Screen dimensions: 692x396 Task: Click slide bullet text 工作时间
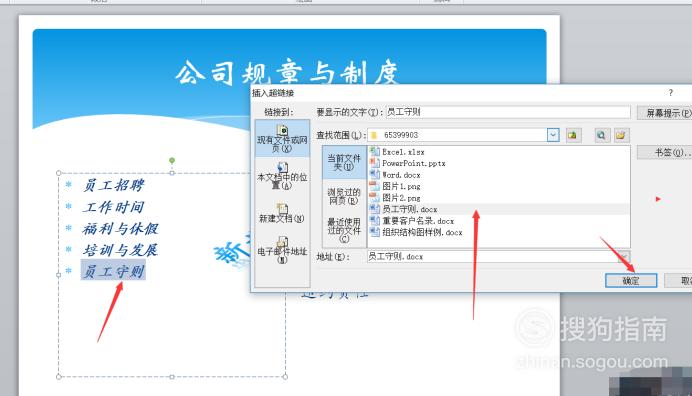114,207
